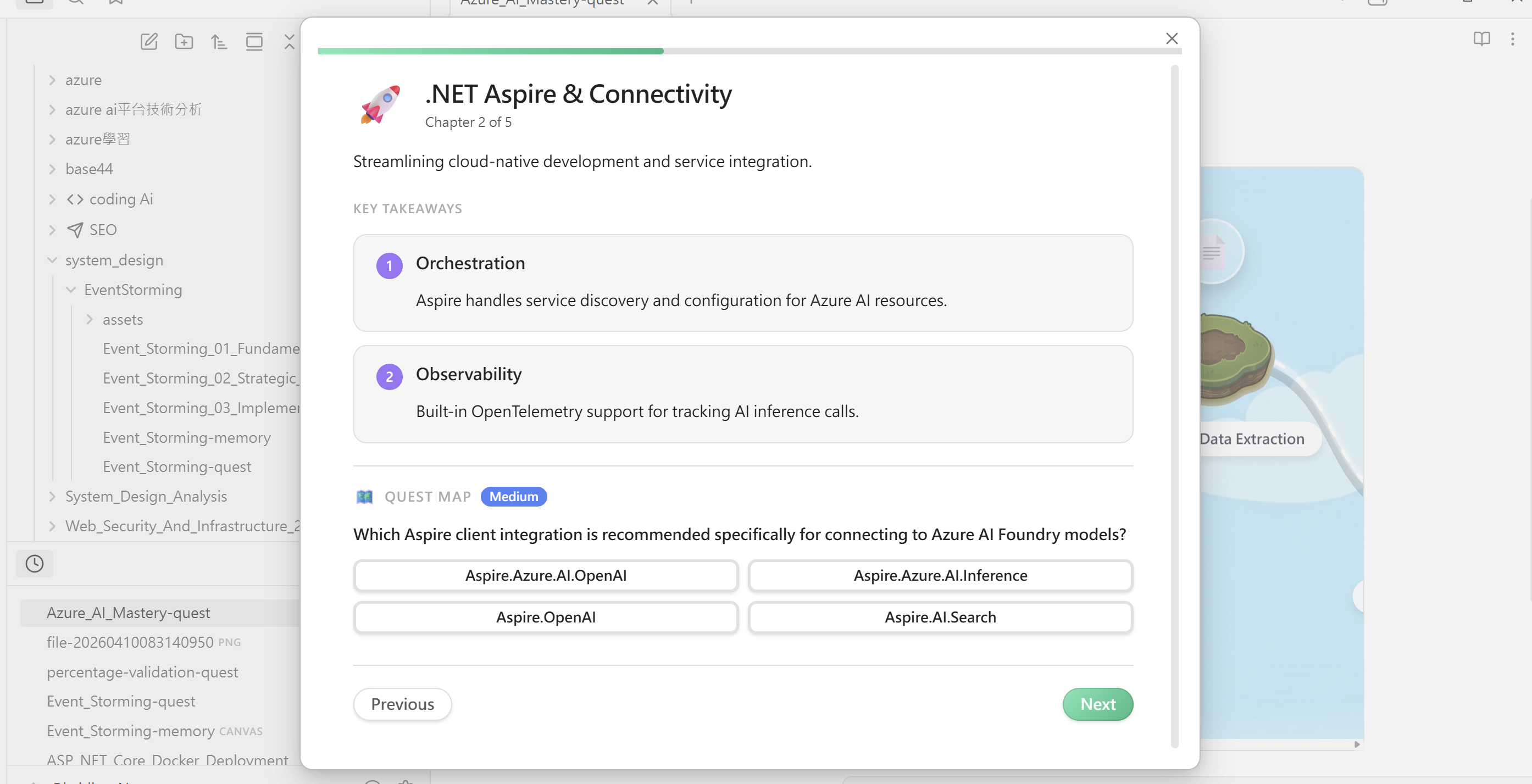Open Event_Storming_03_Implemen note
The height and width of the screenshot is (784, 1532).
coord(201,408)
